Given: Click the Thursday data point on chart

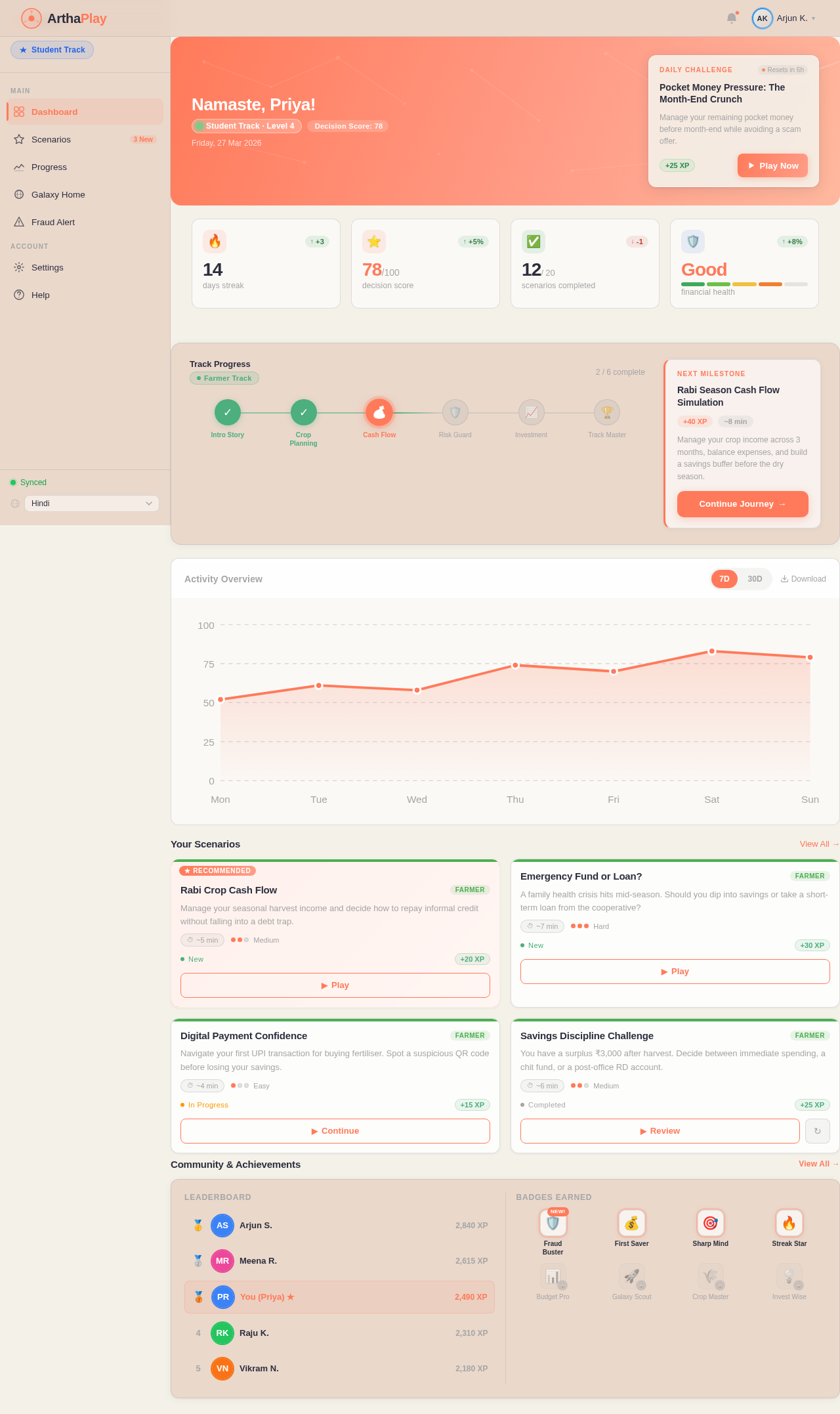Looking at the screenshot, I should [x=515, y=665].
